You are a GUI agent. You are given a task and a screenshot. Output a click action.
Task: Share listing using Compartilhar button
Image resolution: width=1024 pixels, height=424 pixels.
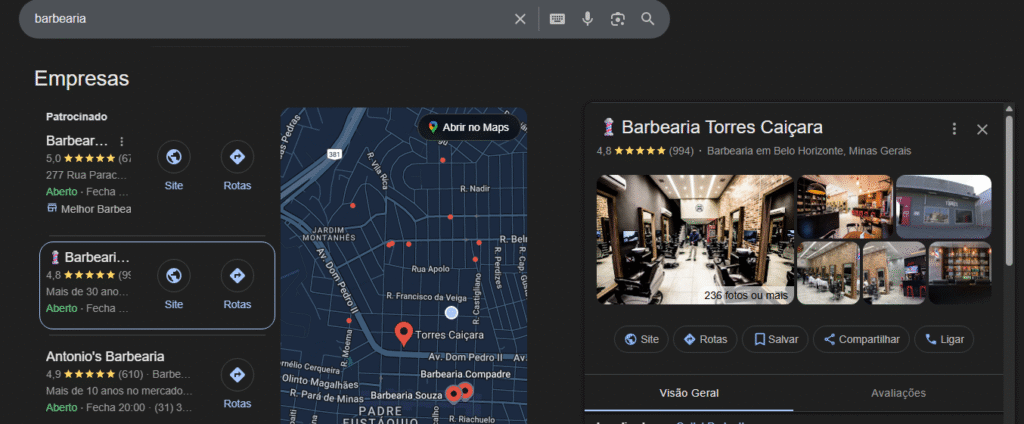[x=861, y=339]
